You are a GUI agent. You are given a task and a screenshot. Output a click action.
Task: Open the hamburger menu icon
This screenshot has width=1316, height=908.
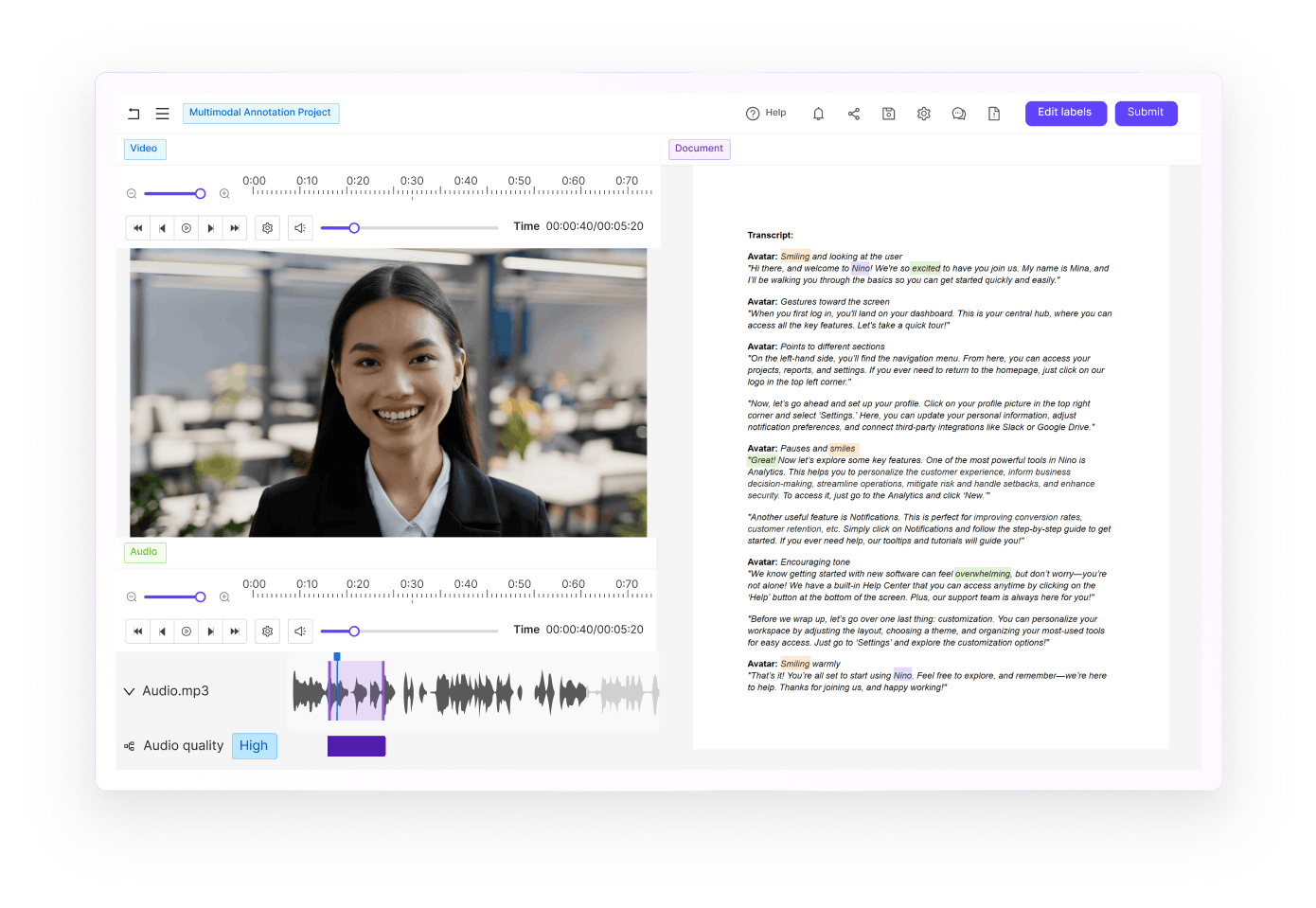pyautogui.click(x=163, y=114)
